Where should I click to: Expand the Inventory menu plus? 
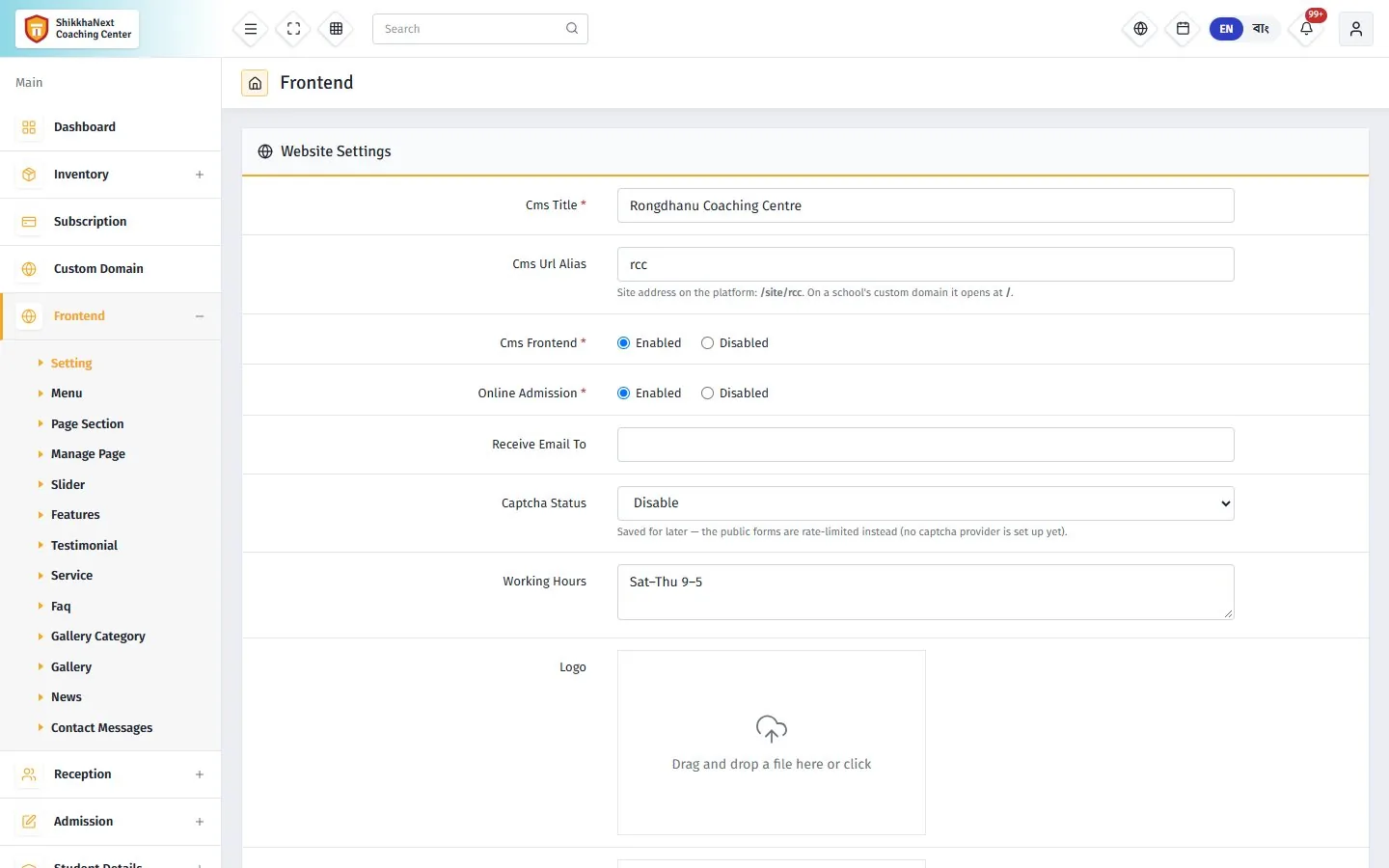(200, 175)
